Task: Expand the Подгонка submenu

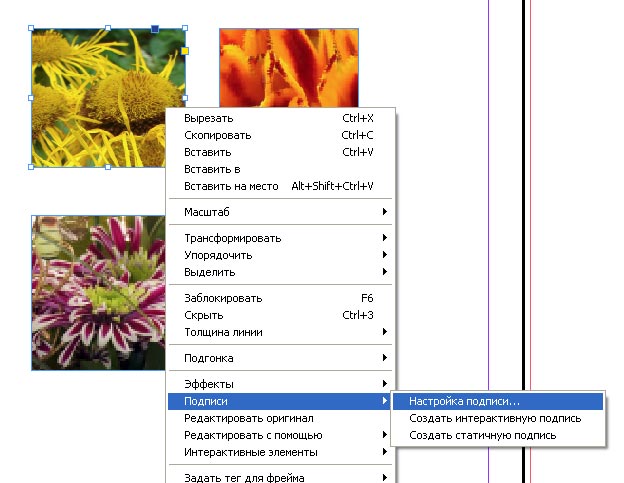Action: click(280, 358)
